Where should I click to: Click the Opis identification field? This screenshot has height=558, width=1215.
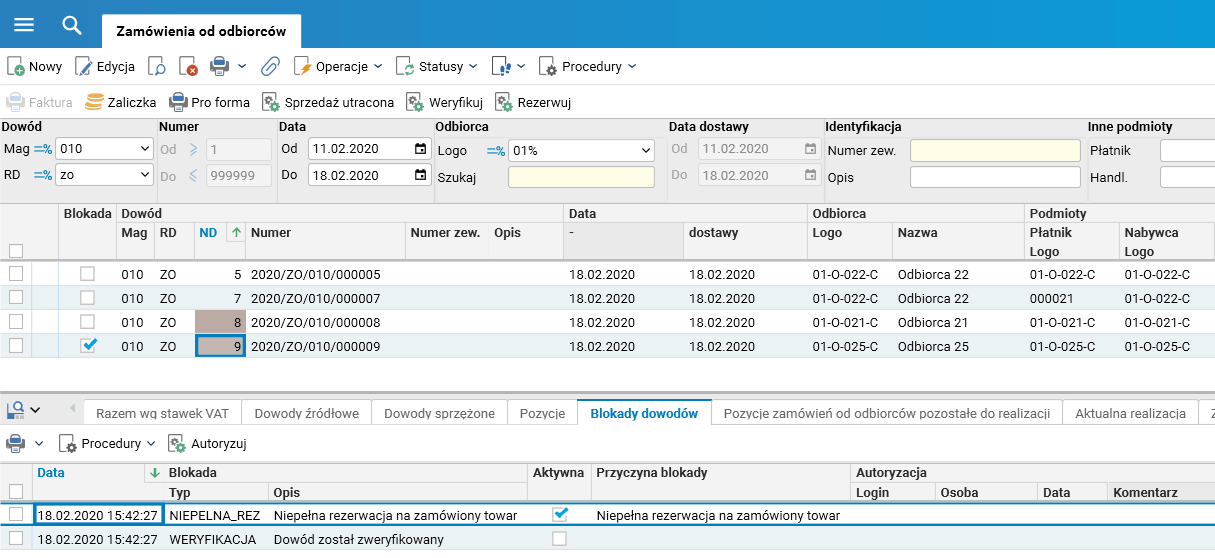[x=995, y=177]
